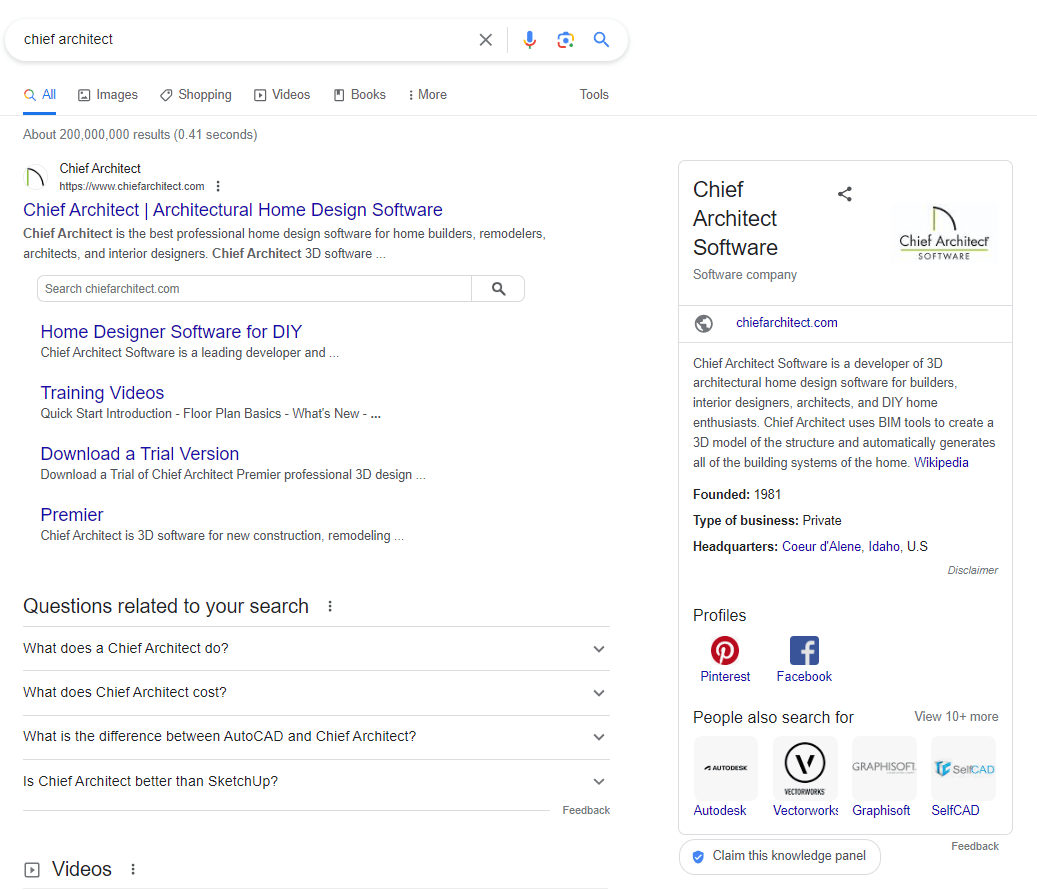Click the View 10+ more link
The width and height of the screenshot is (1037, 890).
click(x=956, y=717)
